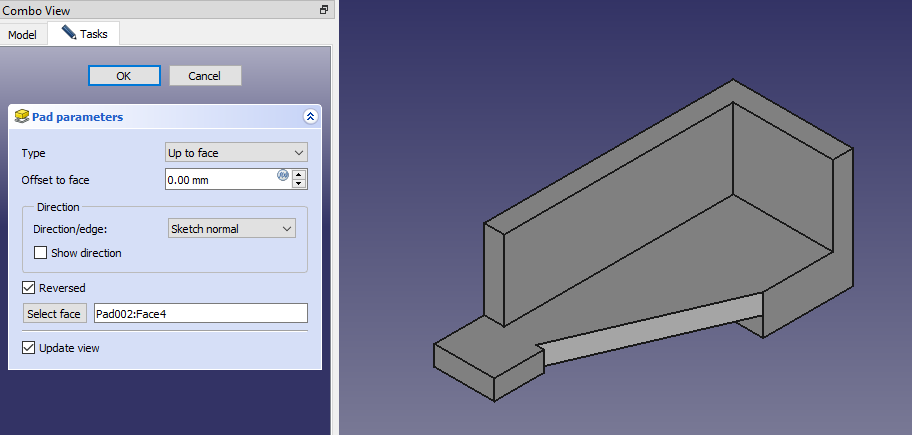Open the Direction/edge Sketch normal dropdown

coord(231,229)
